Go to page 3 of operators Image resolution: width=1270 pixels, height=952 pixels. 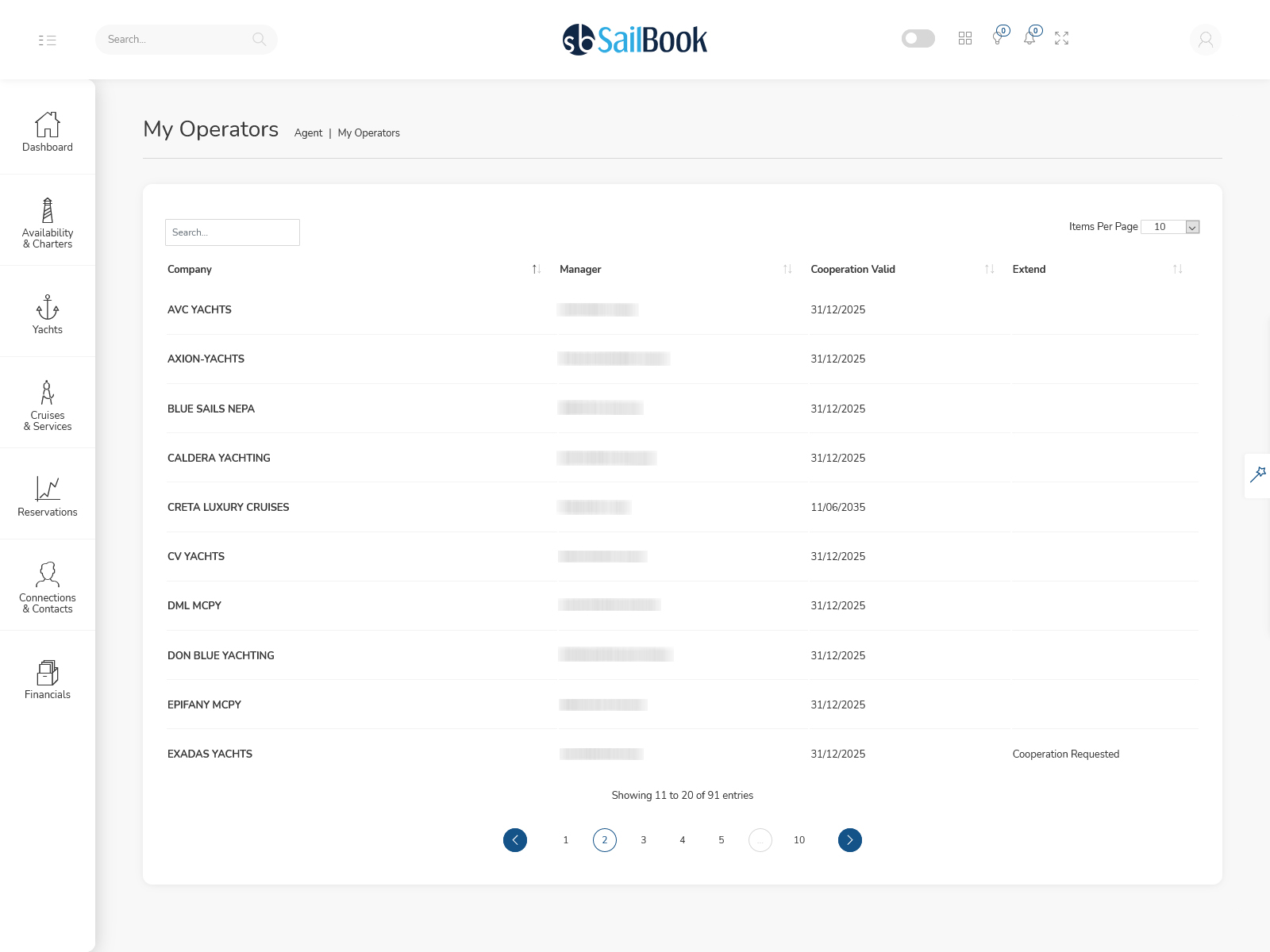pos(644,840)
